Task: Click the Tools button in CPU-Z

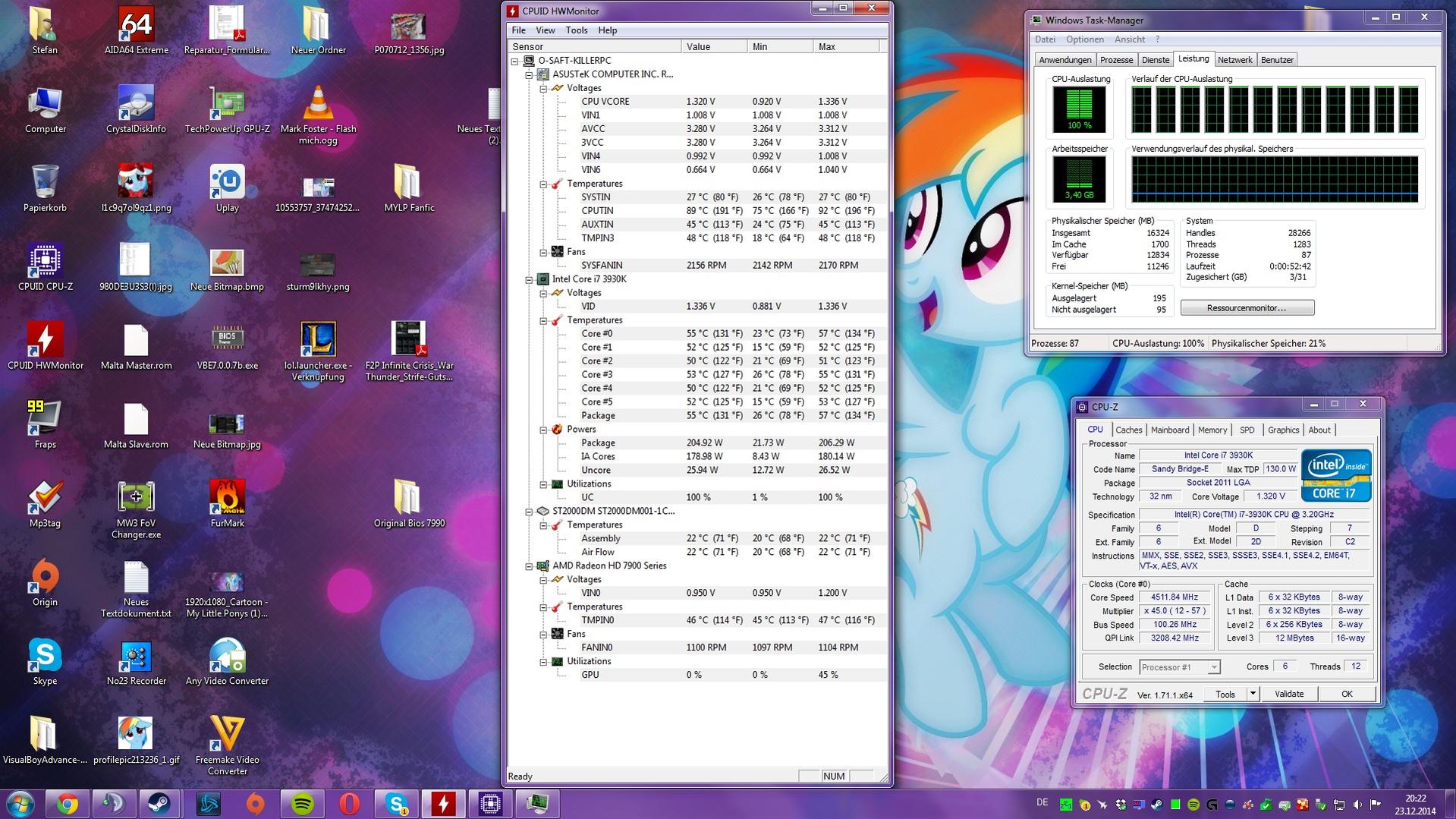Action: [1225, 694]
